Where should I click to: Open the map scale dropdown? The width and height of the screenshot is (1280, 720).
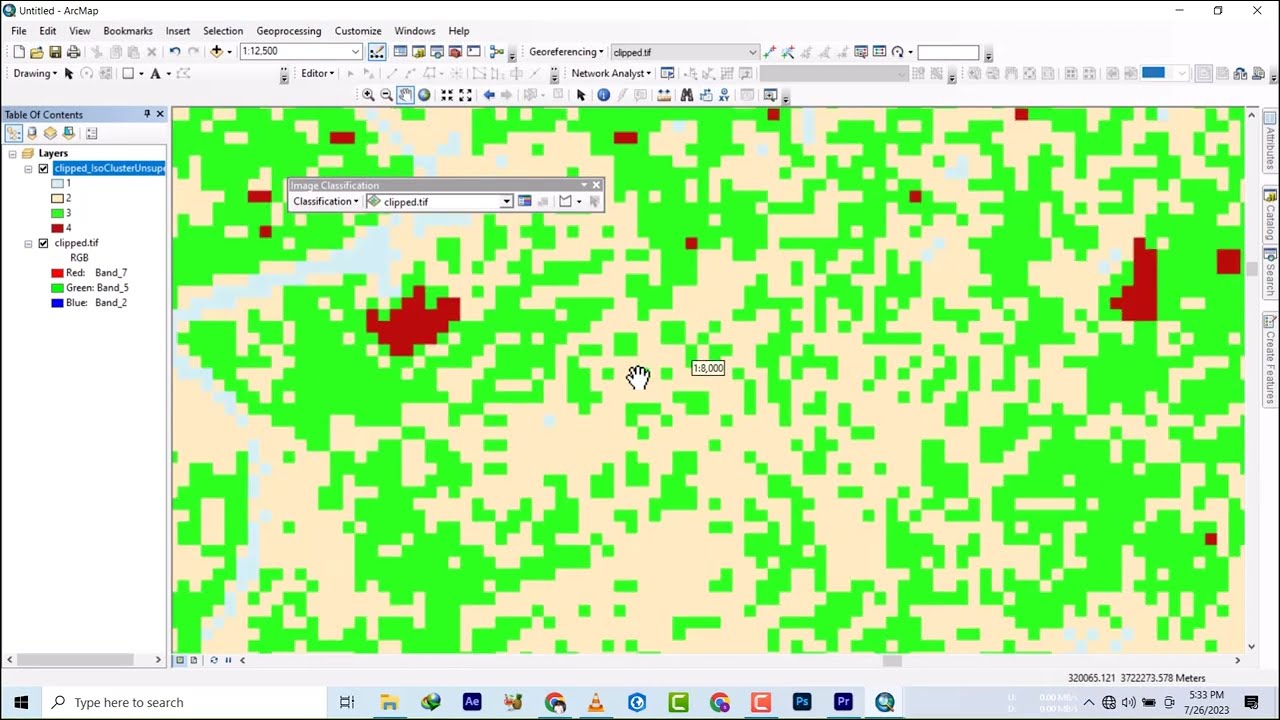pos(355,52)
